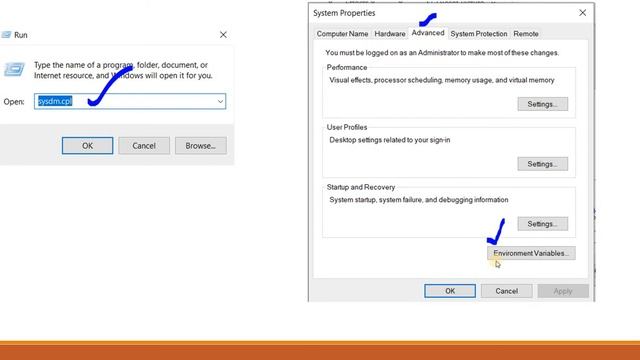Click the 'Open:' label in Run dialog
Image resolution: width=640 pixels, height=360 pixels.
14,102
